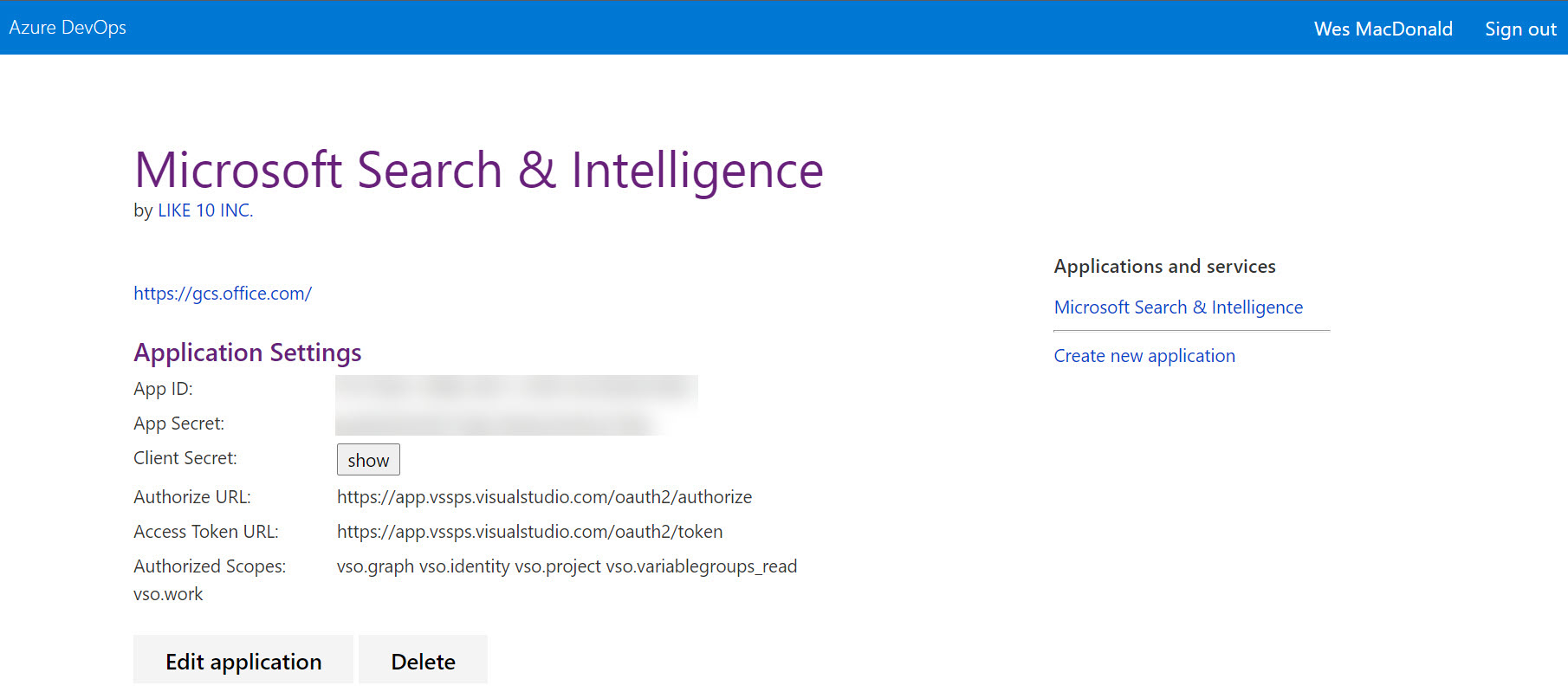Click the blurred App Secret value
The image size is (1568, 692).
click(494, 424)
